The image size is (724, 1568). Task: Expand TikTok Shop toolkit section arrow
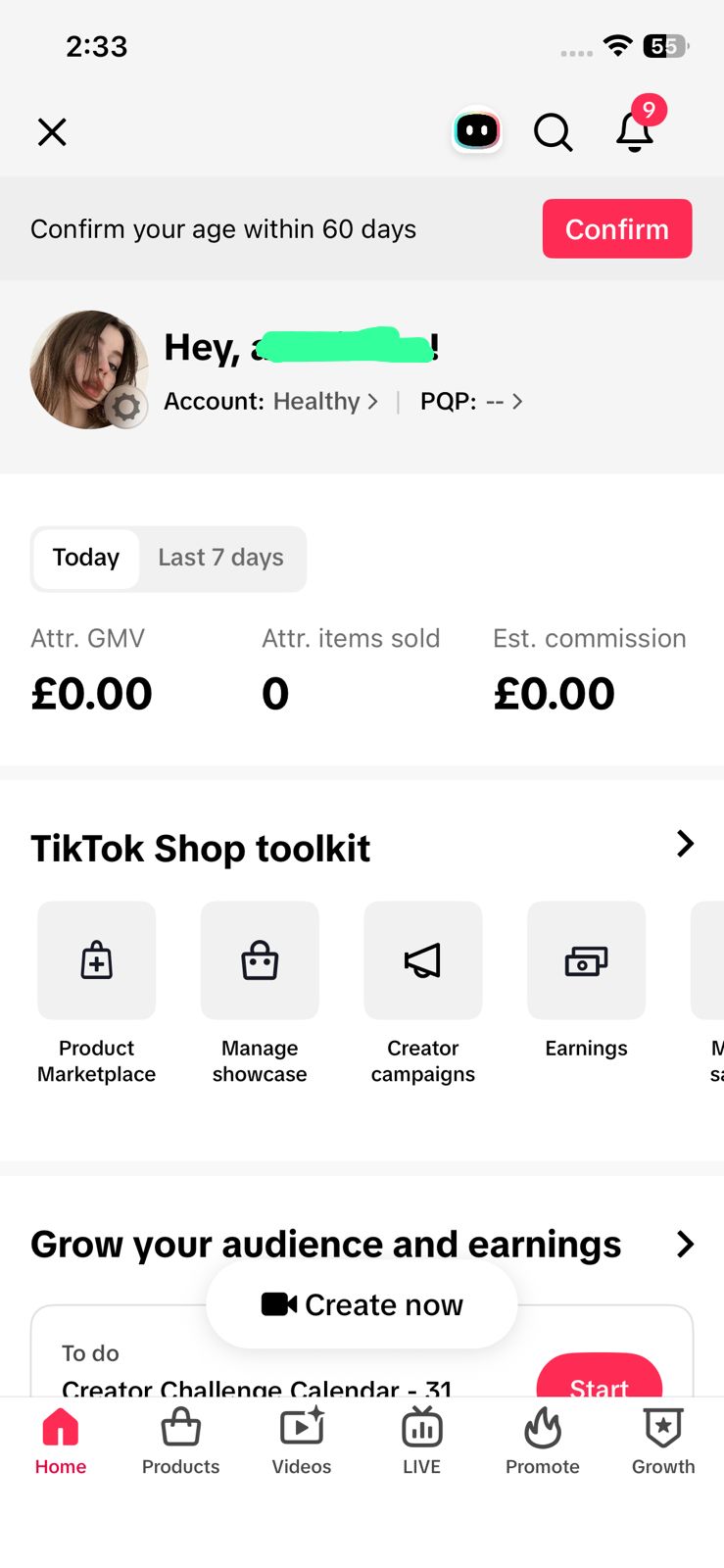[x=686, y=844]
